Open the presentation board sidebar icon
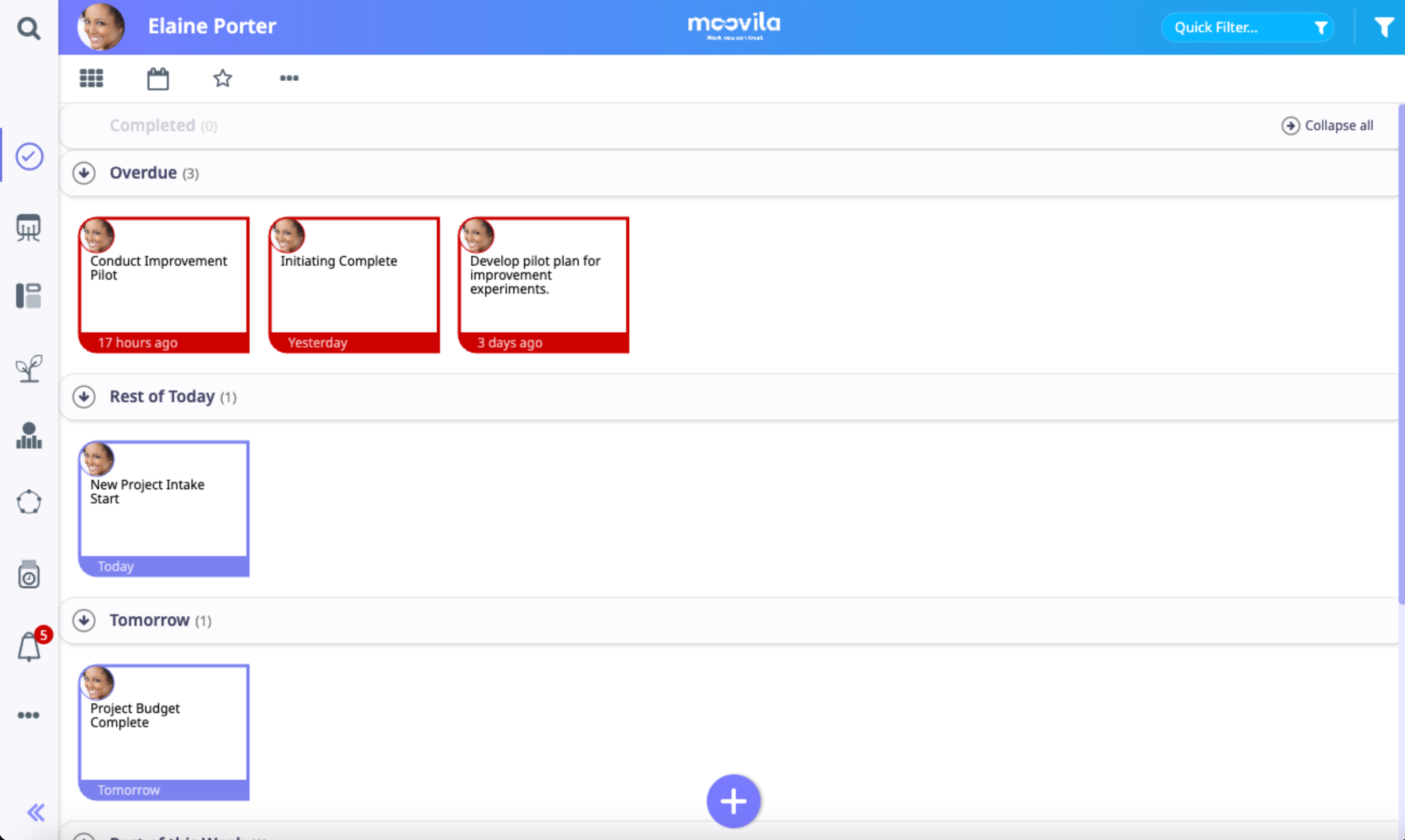The width and height of the screenshot is (1405, 840). (29, 227)
